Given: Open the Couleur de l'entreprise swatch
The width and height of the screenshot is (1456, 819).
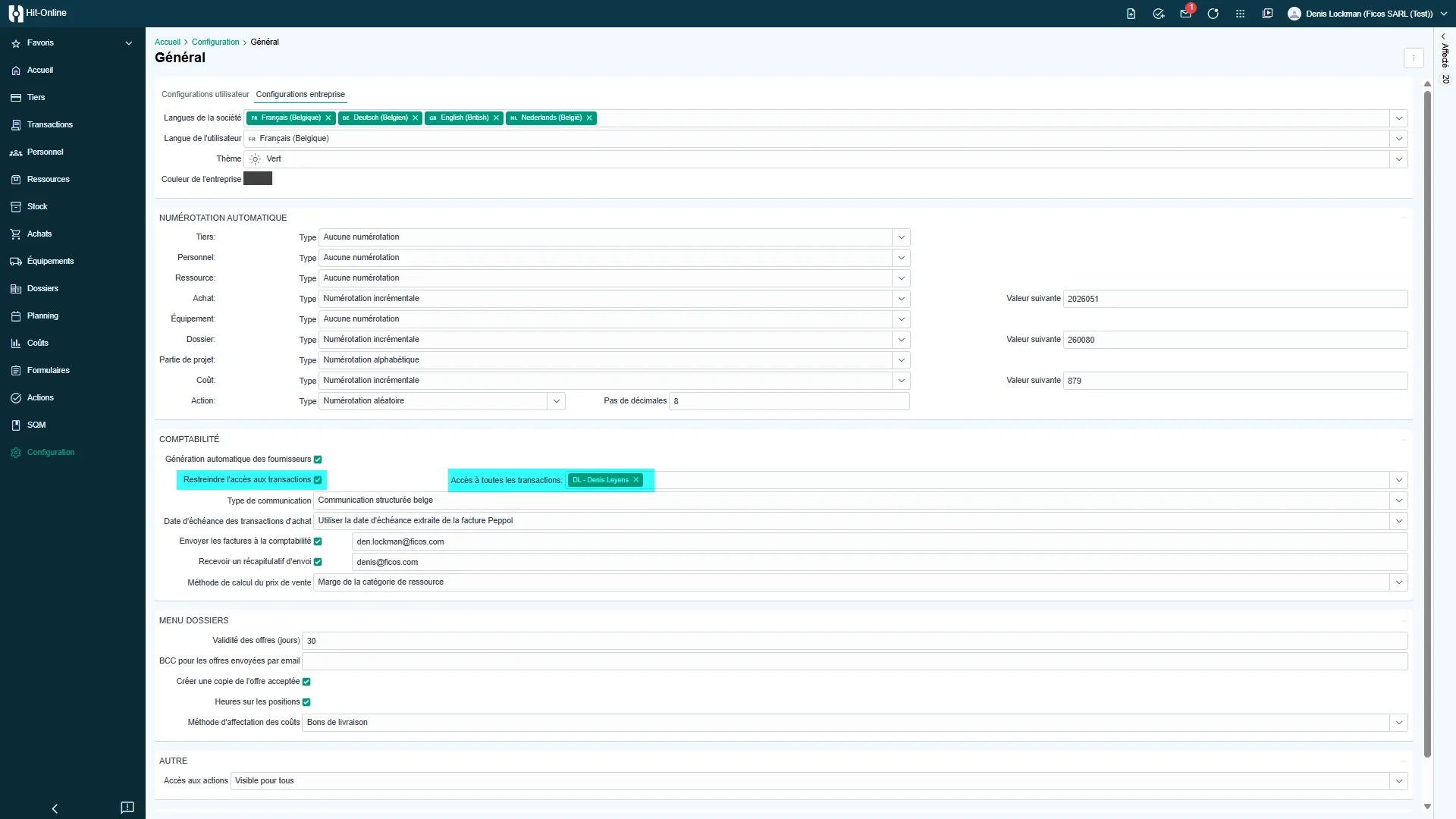Looking at the screenshot, I should coord(258,179).
